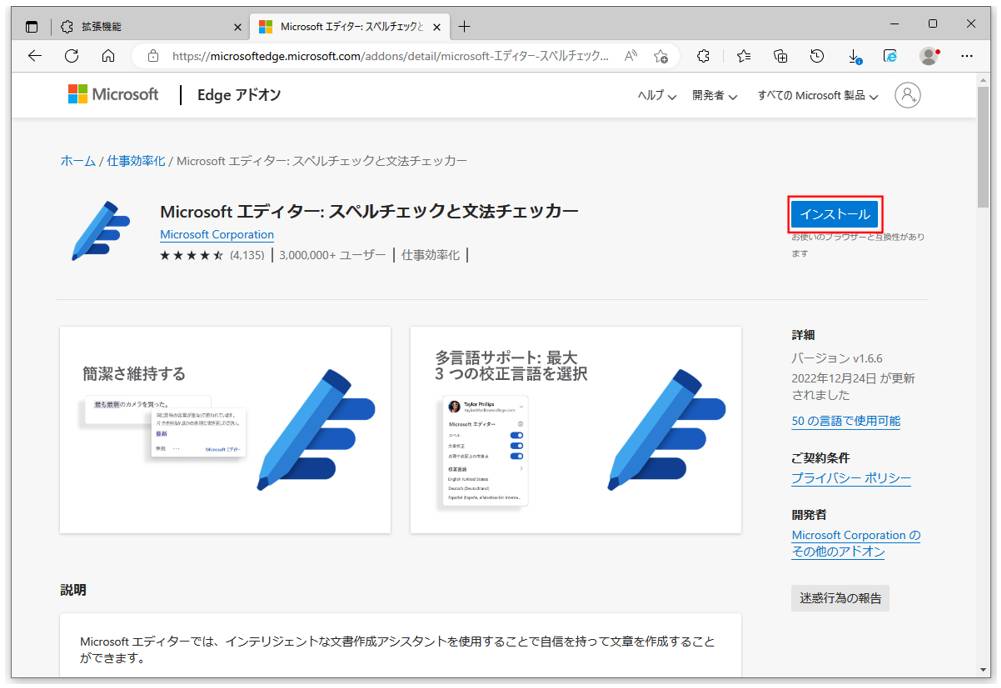This screenshot has height=688, width=1001.
Task: Click the バージョン v1.6.6 text
Action: coord(837,358)
